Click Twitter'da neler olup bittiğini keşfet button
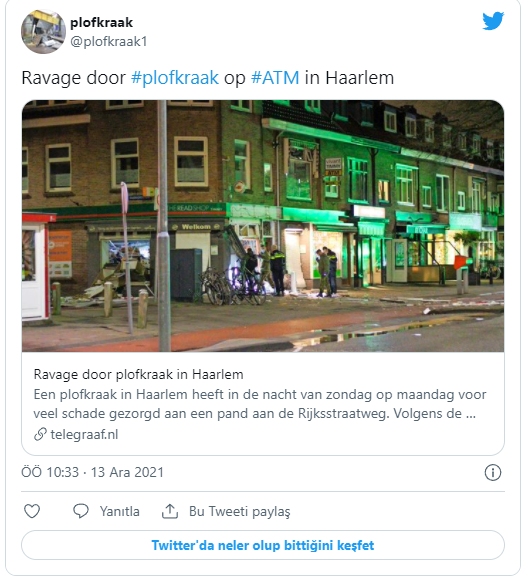The image size is (524, 576). coord(263,545)
